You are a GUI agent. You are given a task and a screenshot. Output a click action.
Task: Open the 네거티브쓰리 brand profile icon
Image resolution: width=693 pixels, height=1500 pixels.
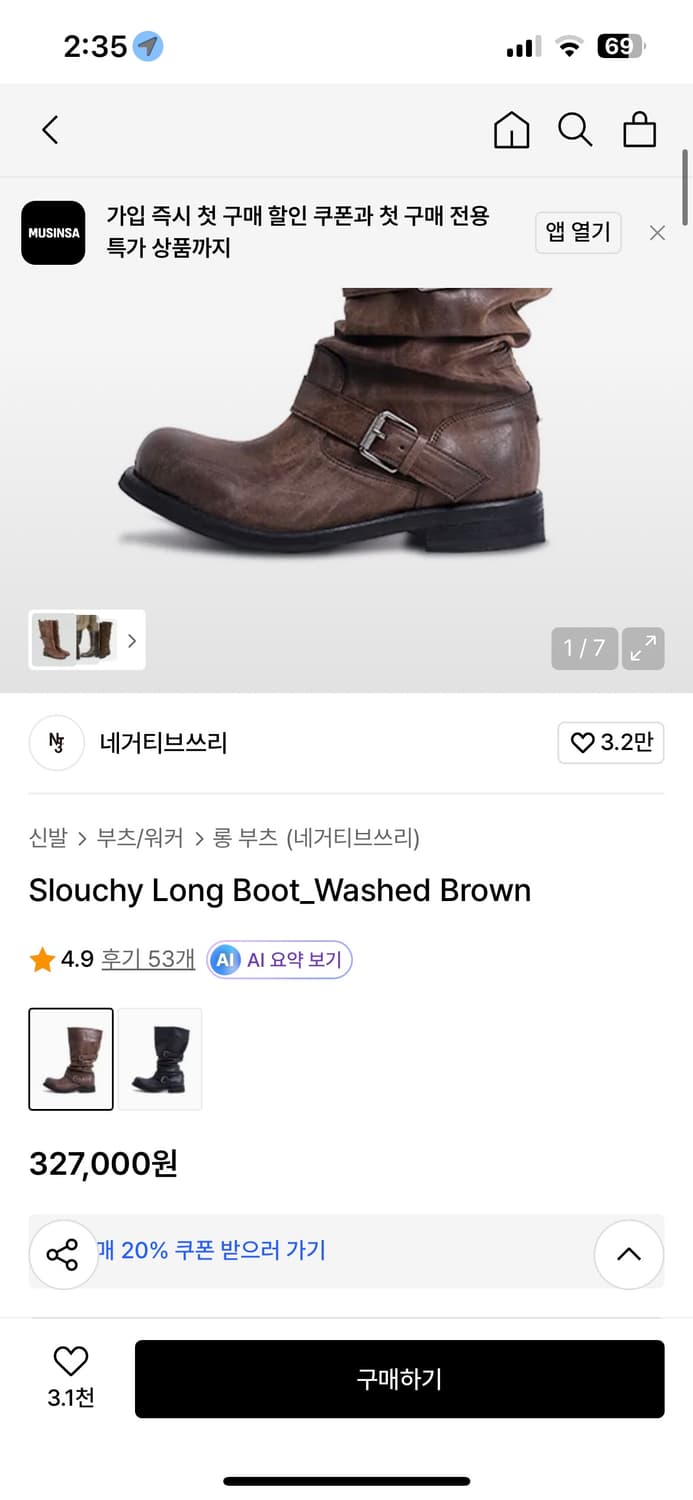pos(56,743)
